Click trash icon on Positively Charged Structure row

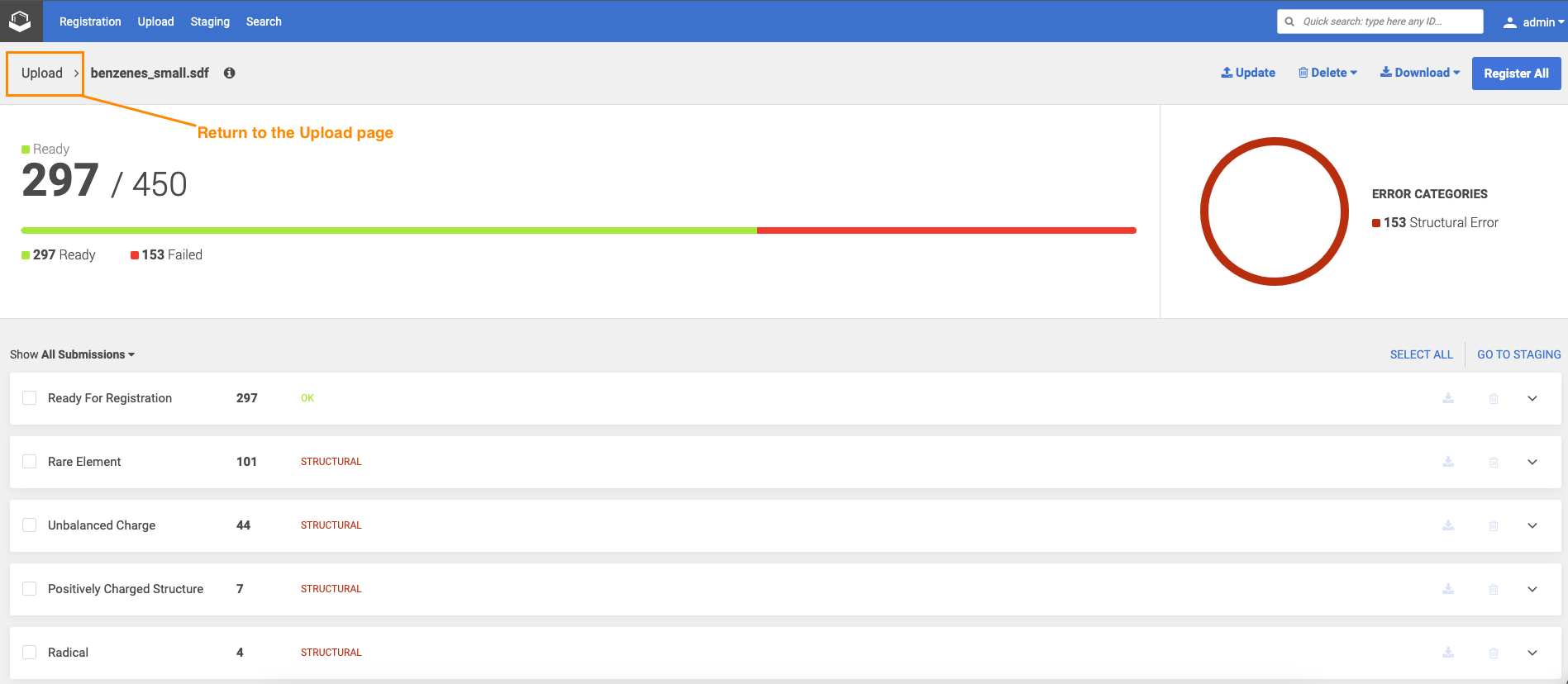1494,589
